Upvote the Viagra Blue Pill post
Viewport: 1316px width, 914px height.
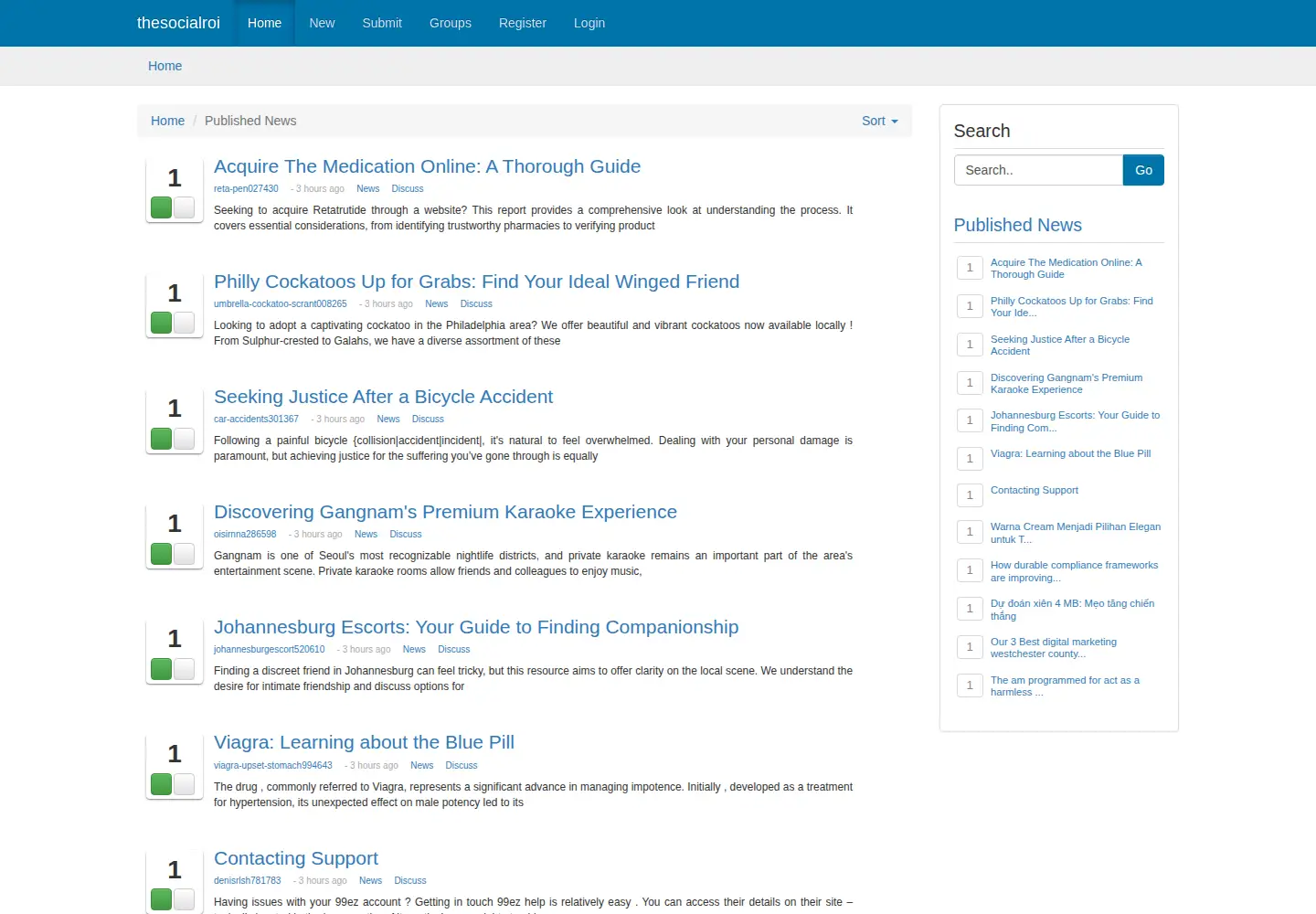tap(162, 784)
